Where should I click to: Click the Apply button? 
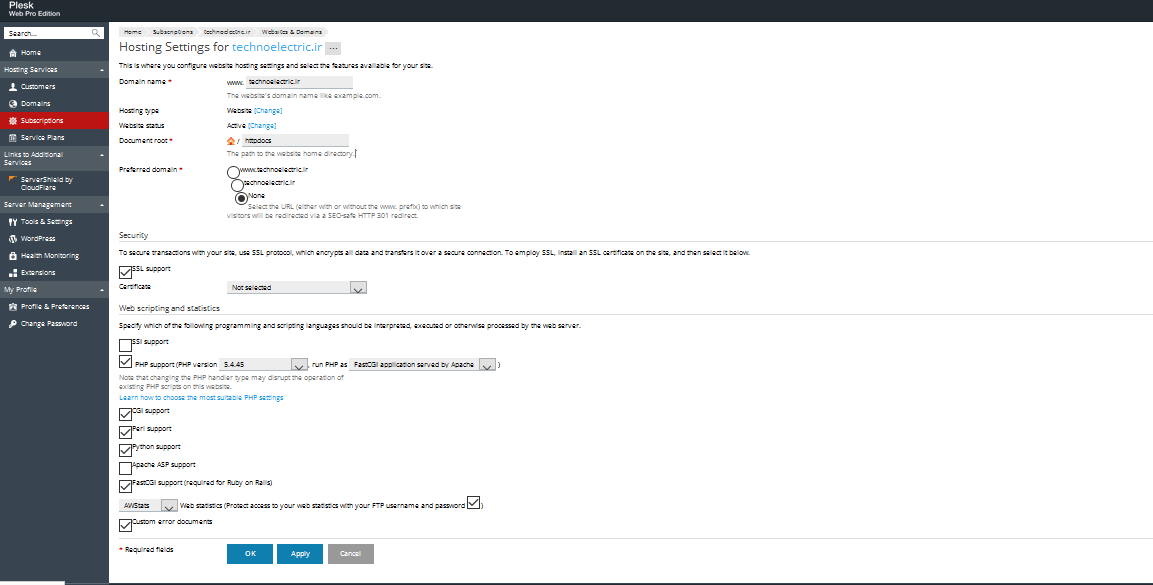(x=300, y=554)
